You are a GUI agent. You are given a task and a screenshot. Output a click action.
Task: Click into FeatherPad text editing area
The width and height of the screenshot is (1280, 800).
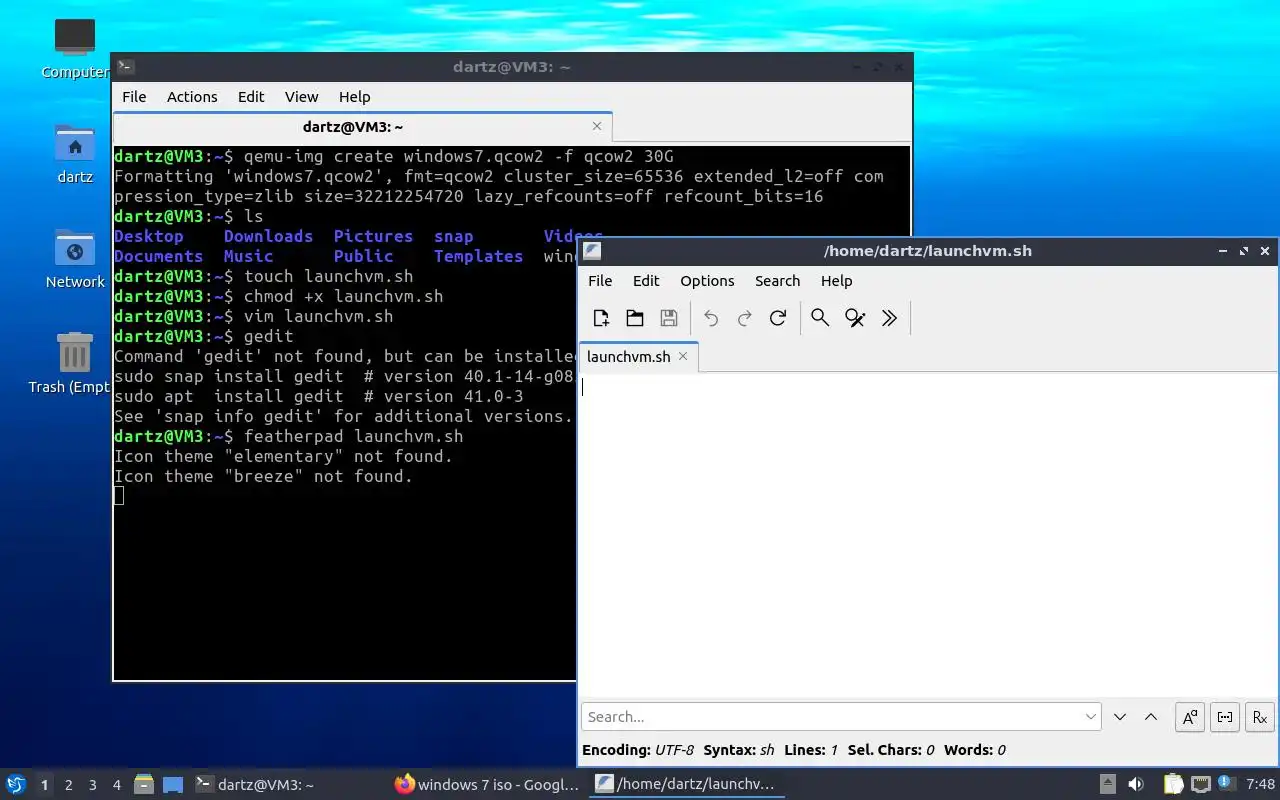[928, 535]
